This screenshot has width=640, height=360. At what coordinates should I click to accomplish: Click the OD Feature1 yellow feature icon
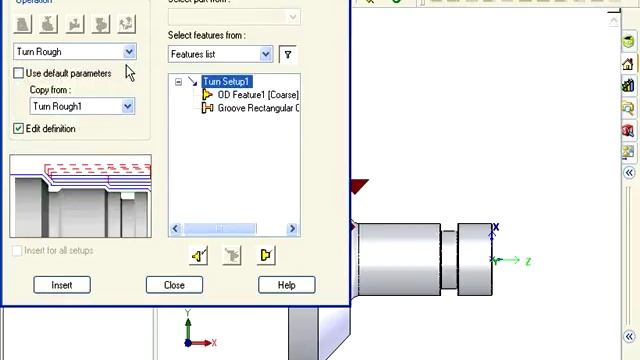click(x=207, y=95)
